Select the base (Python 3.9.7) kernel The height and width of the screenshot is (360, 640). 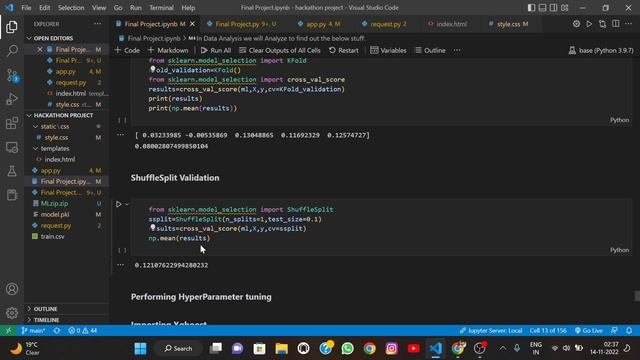[x=601, y=50]
